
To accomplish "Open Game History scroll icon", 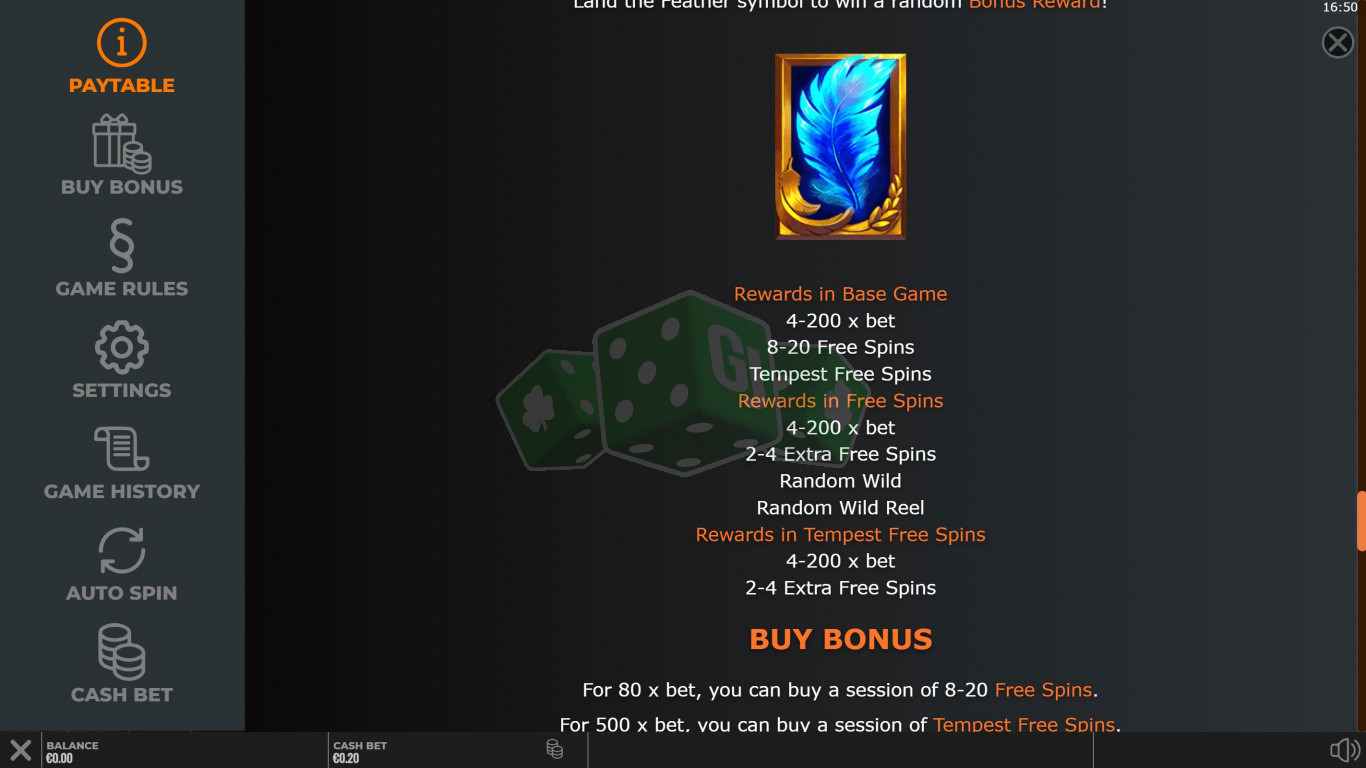I will [122, 449].
